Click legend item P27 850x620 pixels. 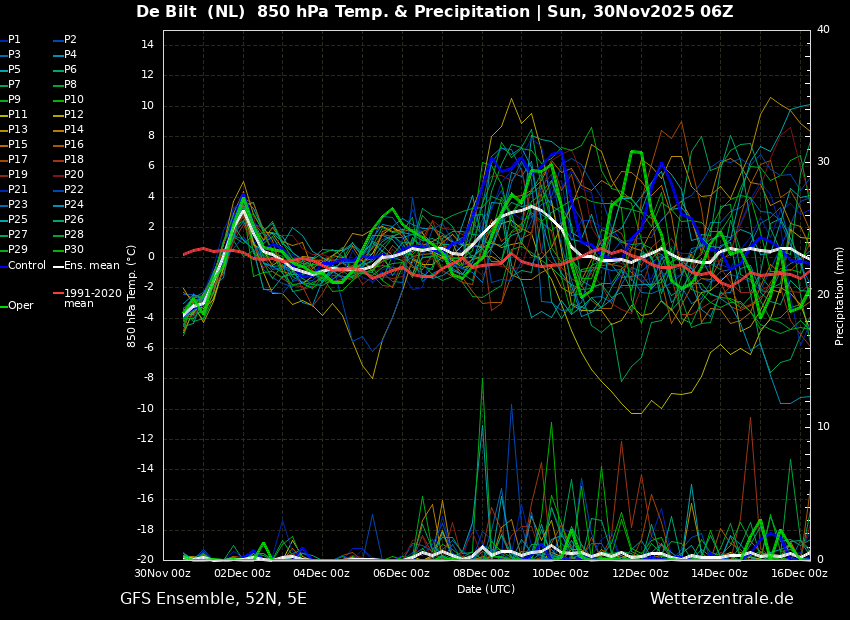tap(14, 235)
